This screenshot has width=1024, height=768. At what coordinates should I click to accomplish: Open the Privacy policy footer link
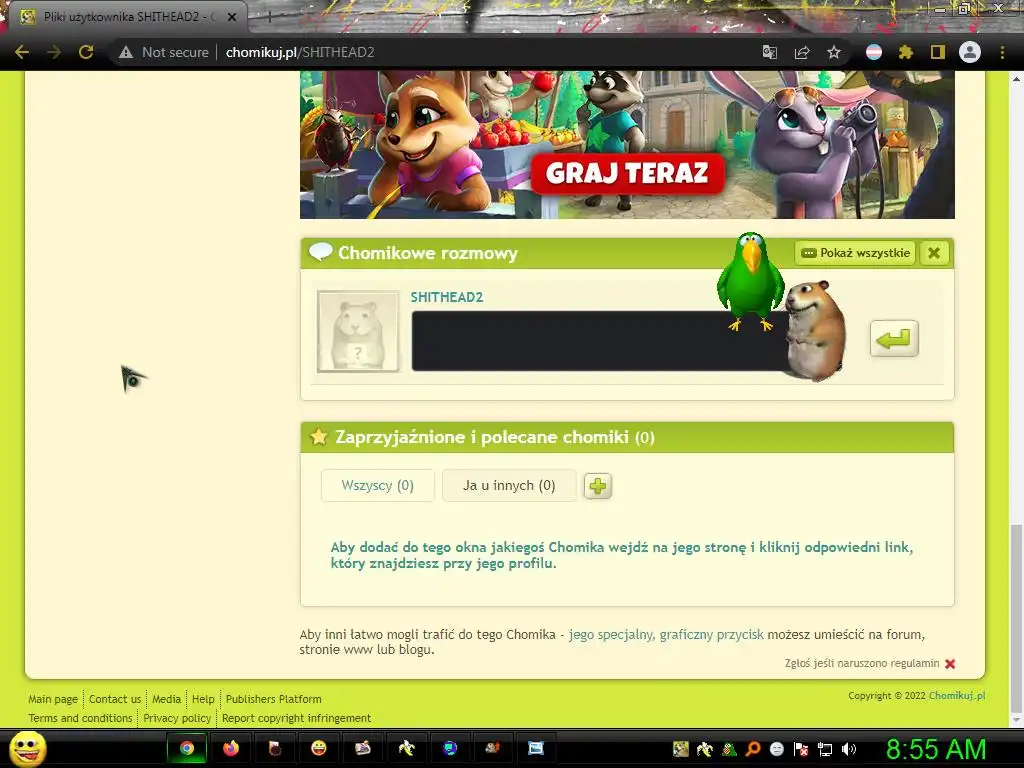click(177, 718)
